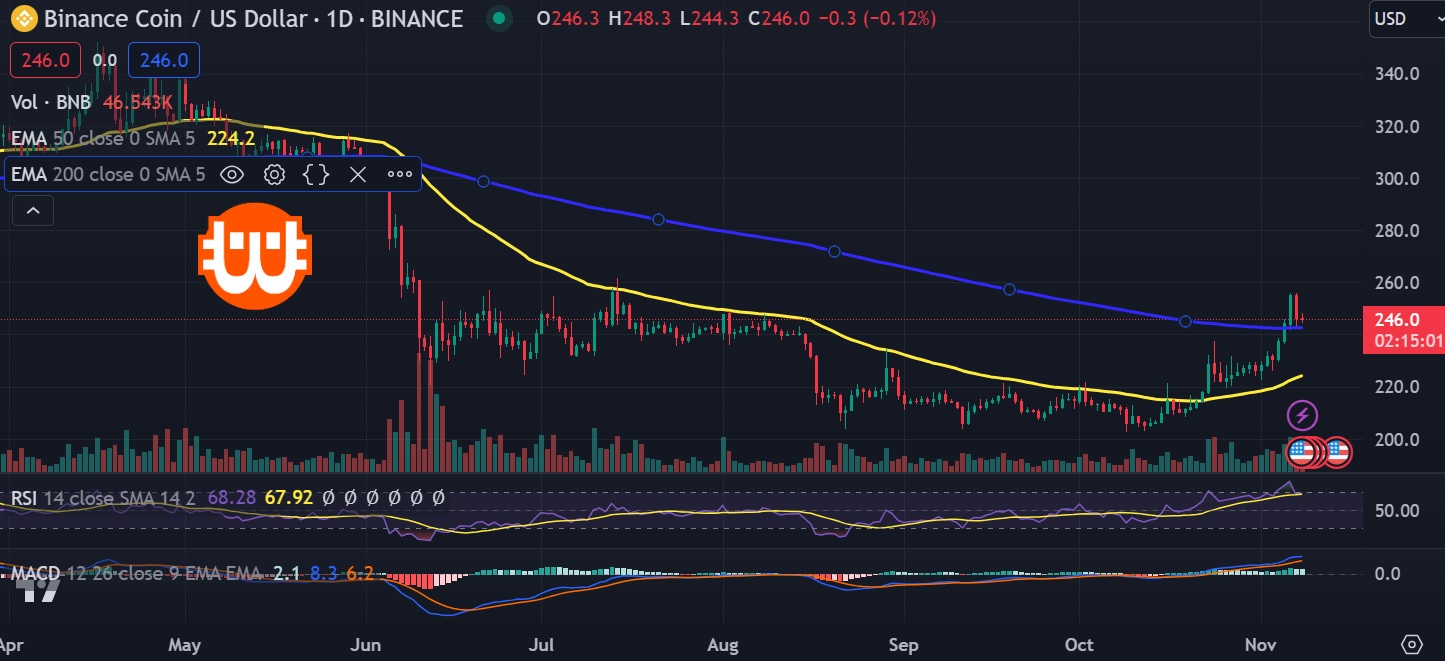Select the MACD 12 26 close legend

point(138,574)
